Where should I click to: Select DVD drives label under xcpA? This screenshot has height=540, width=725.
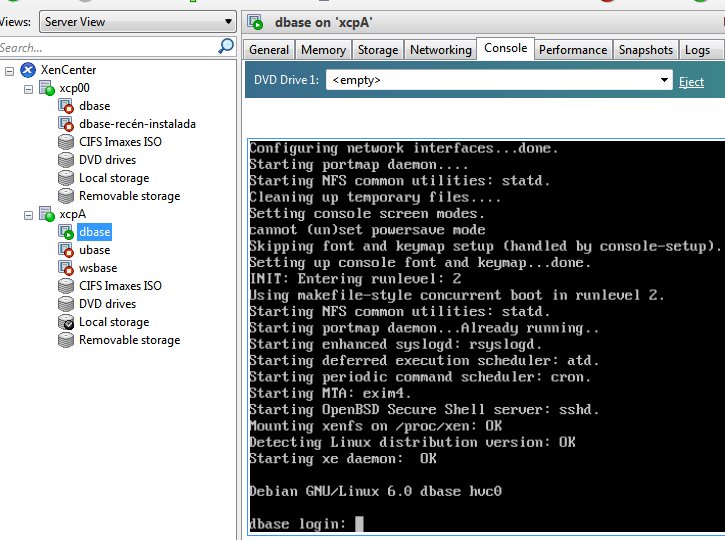pos(108,304)
